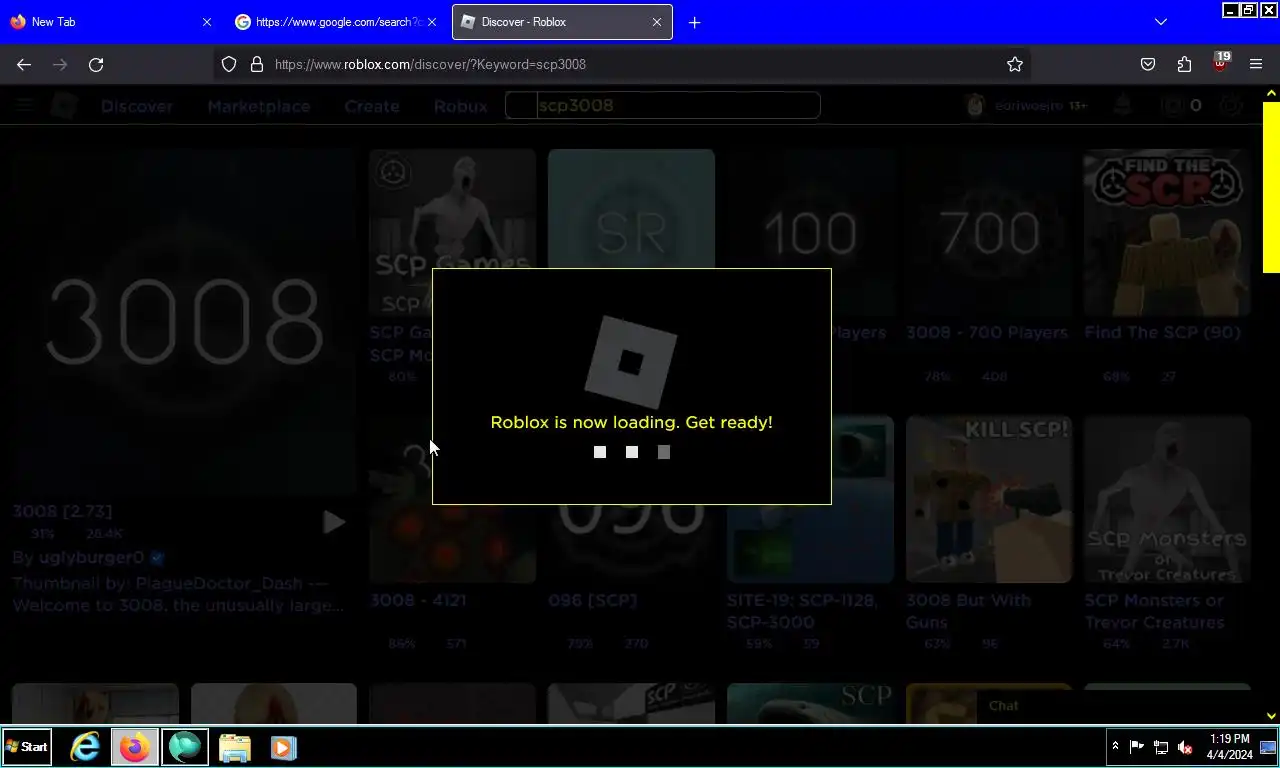Click the Roblox logo icon
The image size is (1280, 768).
(x=65, y=105)
